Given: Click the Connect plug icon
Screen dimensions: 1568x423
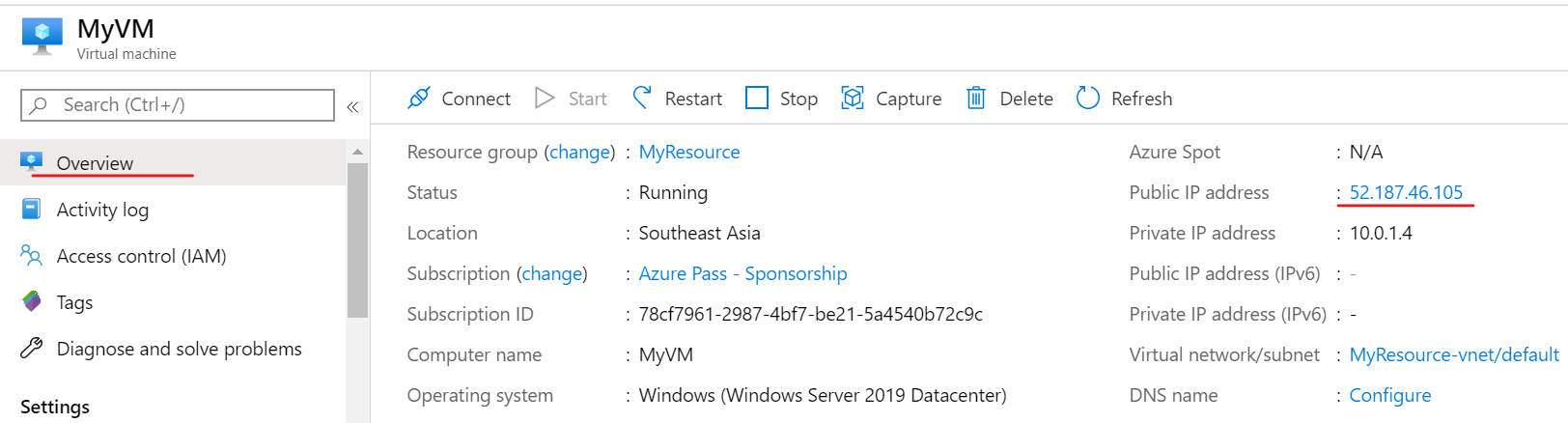Looking at the screenshot, I should (419, 98).
